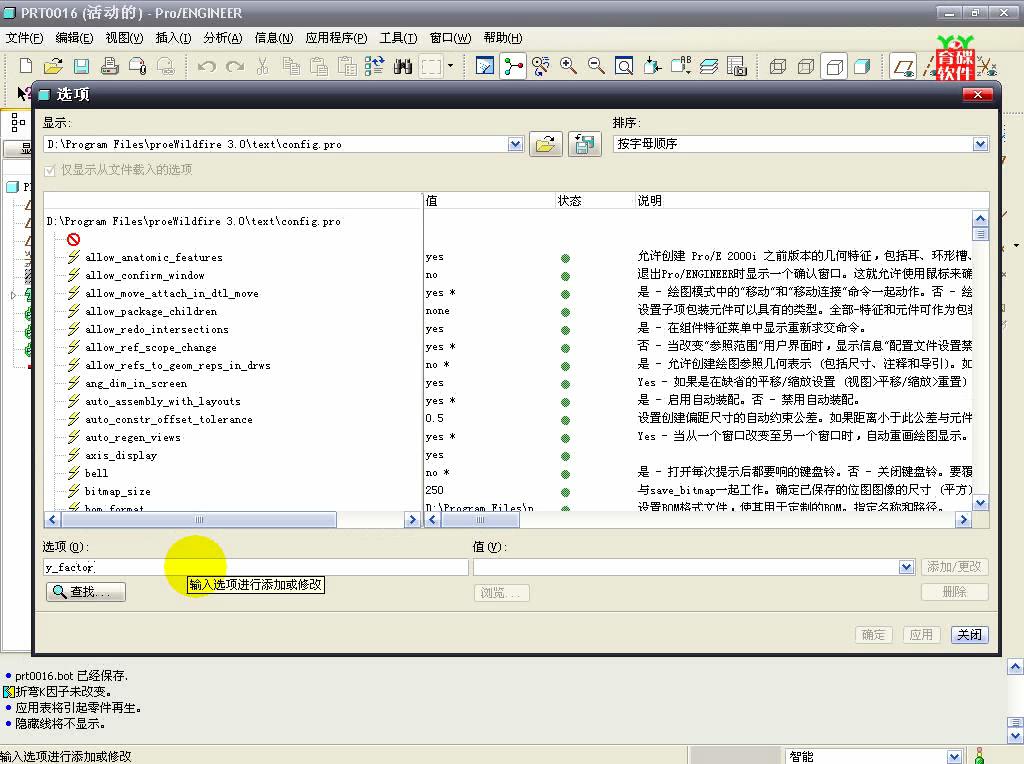Select the Hidden Line display mode icon
Screen dimensions: 1024x764
click(x=807, y=66)
